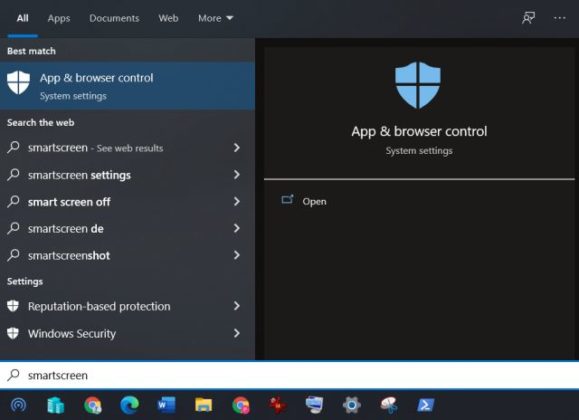This screenshot has width=579, height=420.
Task: Switch to the Web tab
Action: point(168,18)
